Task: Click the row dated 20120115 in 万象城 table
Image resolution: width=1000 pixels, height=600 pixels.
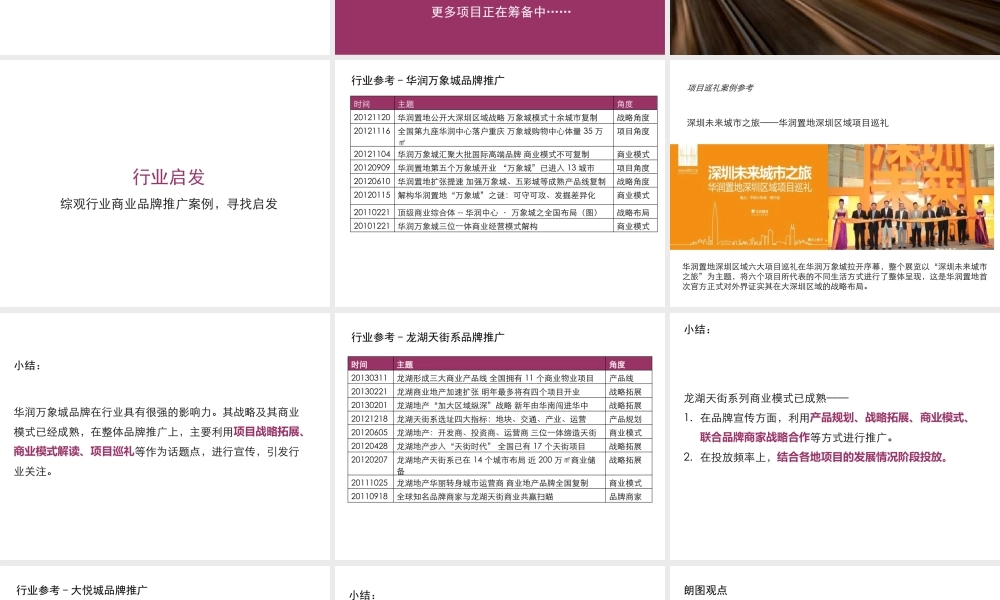Action: click(504, 196)
